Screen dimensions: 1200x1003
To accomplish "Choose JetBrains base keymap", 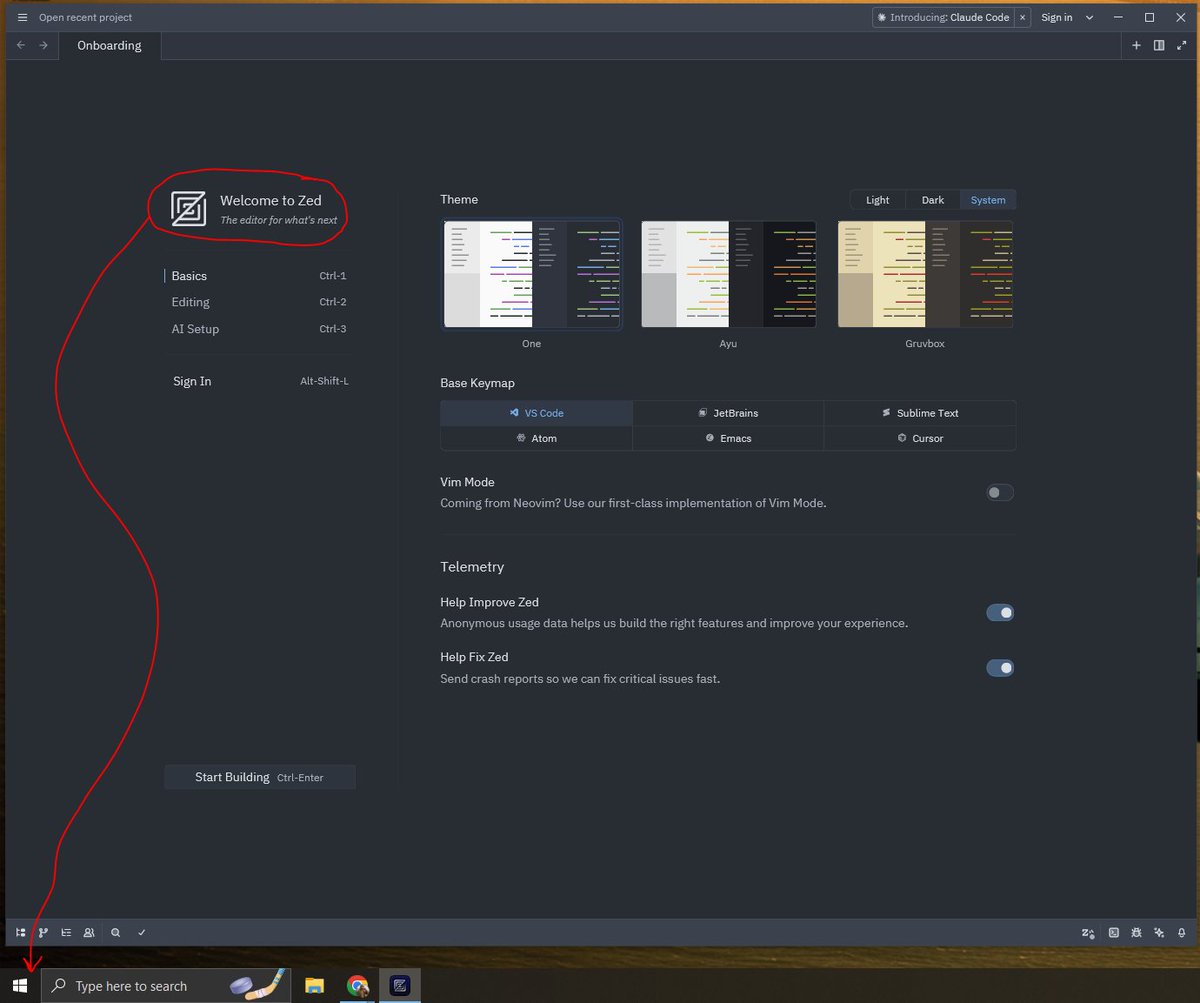I will point(728,413).
